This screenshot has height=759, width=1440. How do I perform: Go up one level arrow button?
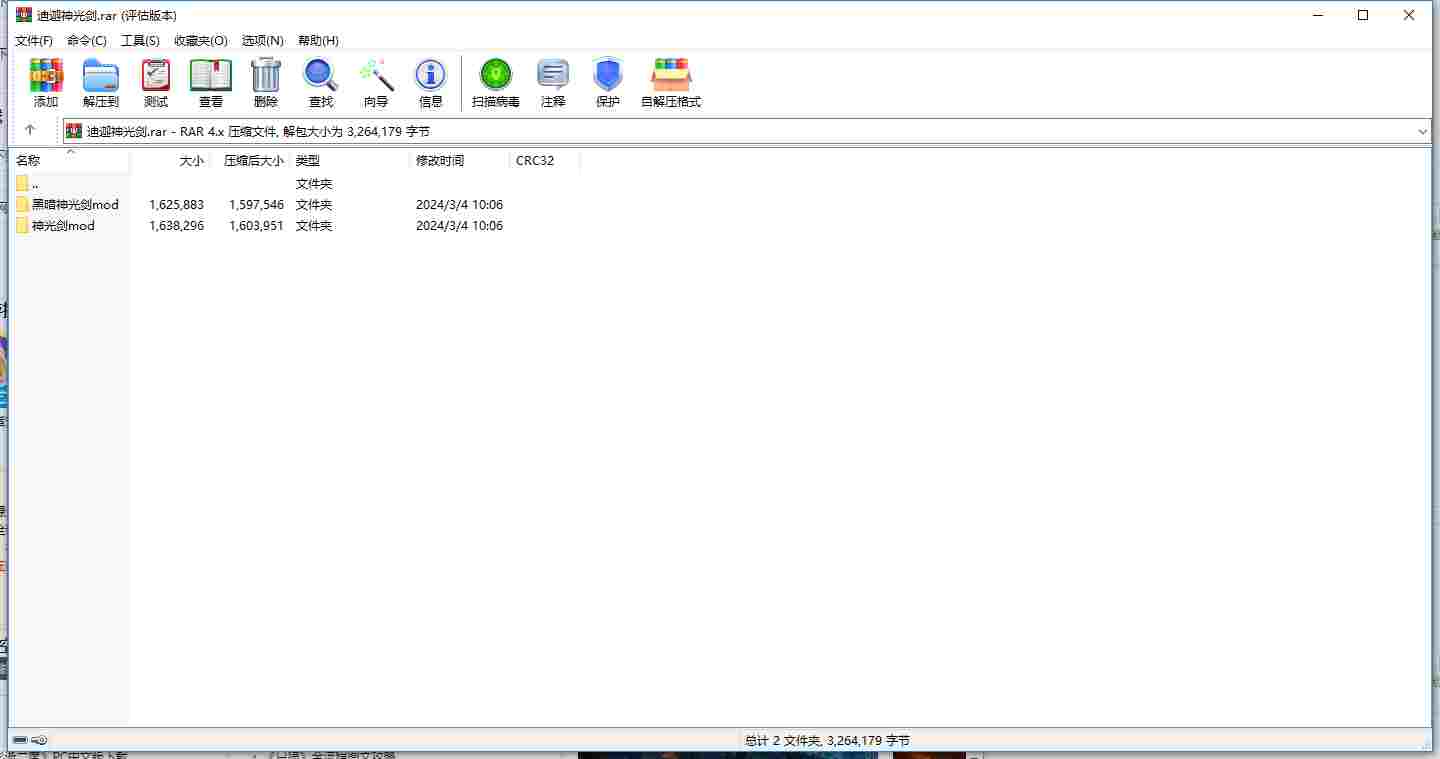pyautogui.click(x=30, y=131)
